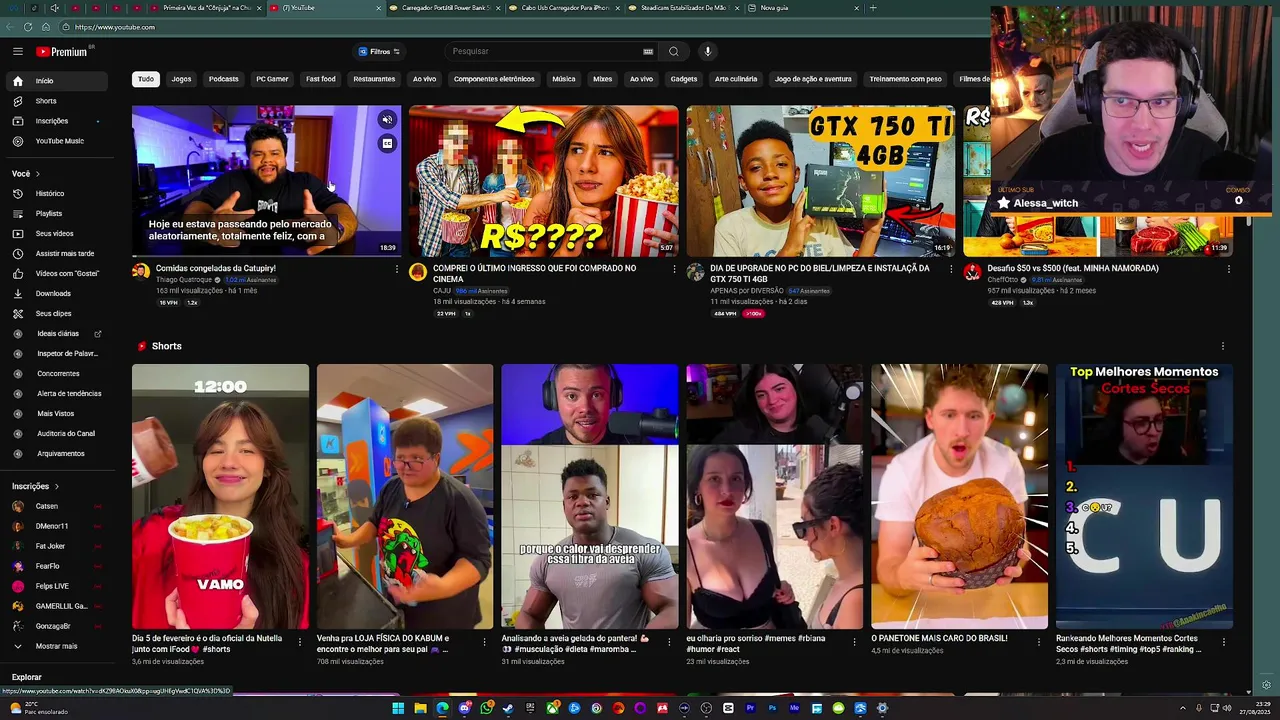Open the KABUM loja física short thumbnail
The image size is (1280, 720).
click(405, 496)
